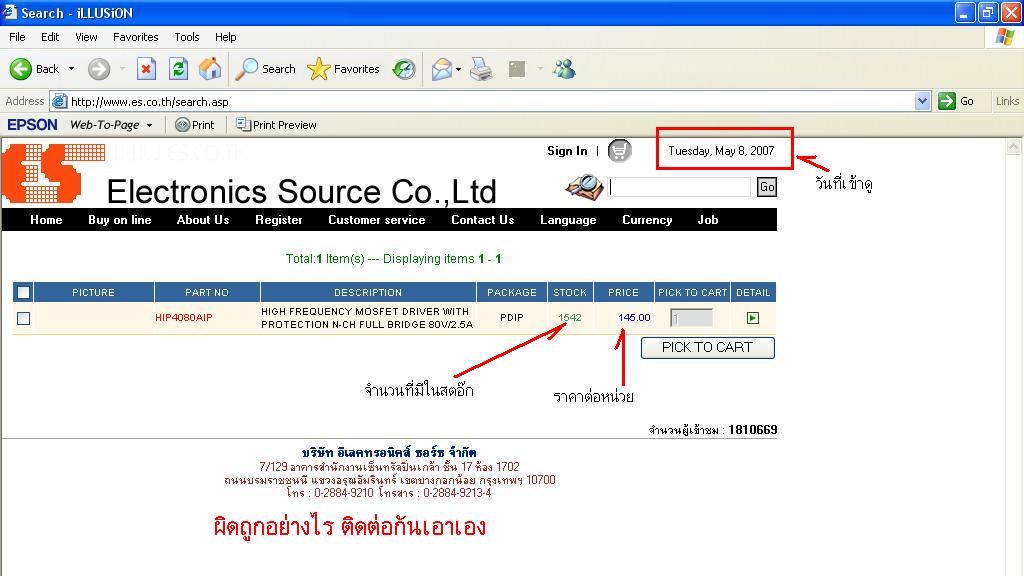Click the price value 145.00

pos(634,317)
